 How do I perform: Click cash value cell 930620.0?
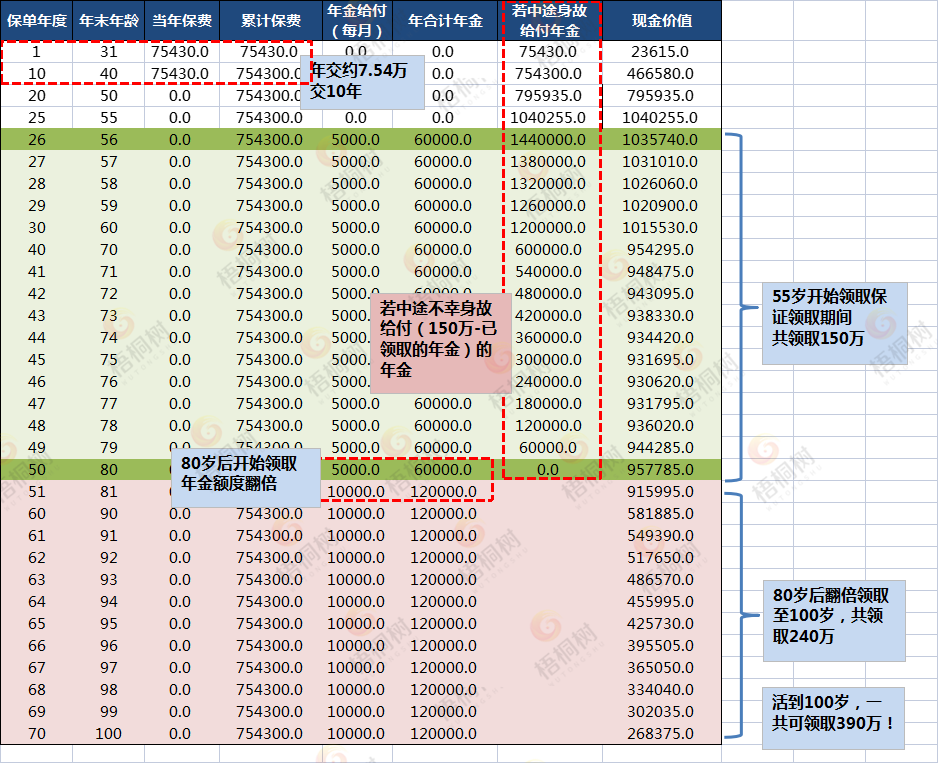(660, 382)
